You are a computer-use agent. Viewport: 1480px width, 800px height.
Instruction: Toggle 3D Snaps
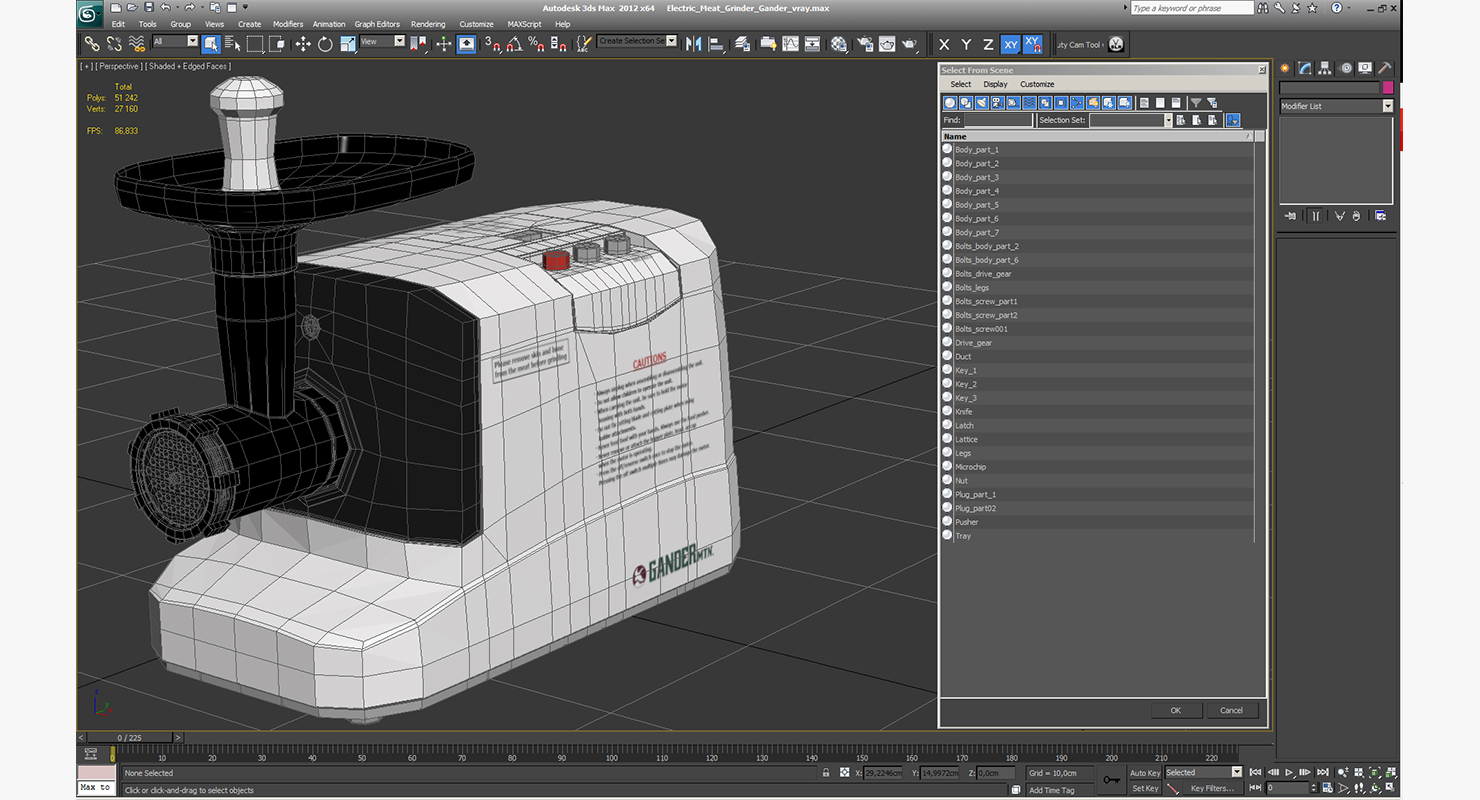point(493,44)
